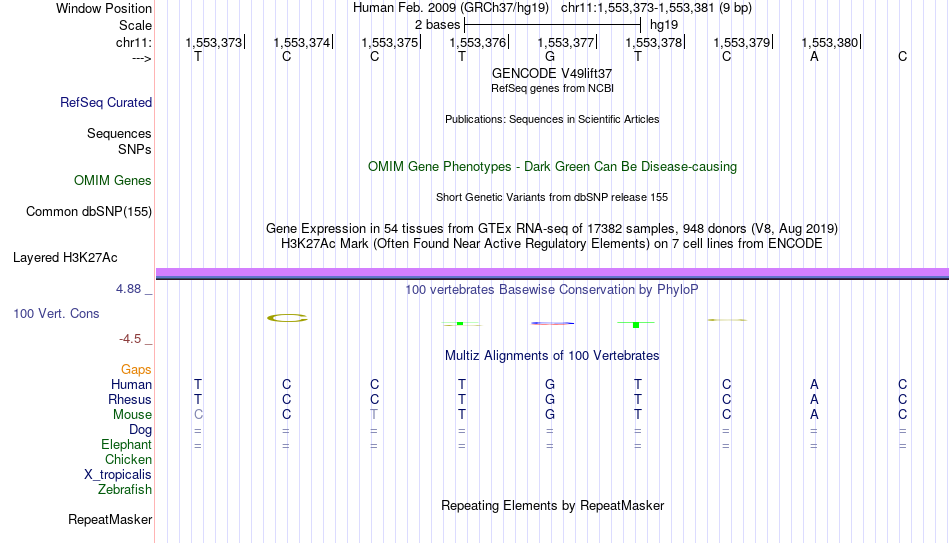Screen dimensions: 950x543
Task: Select the Zebrafish species label
Action: [125, 489]
